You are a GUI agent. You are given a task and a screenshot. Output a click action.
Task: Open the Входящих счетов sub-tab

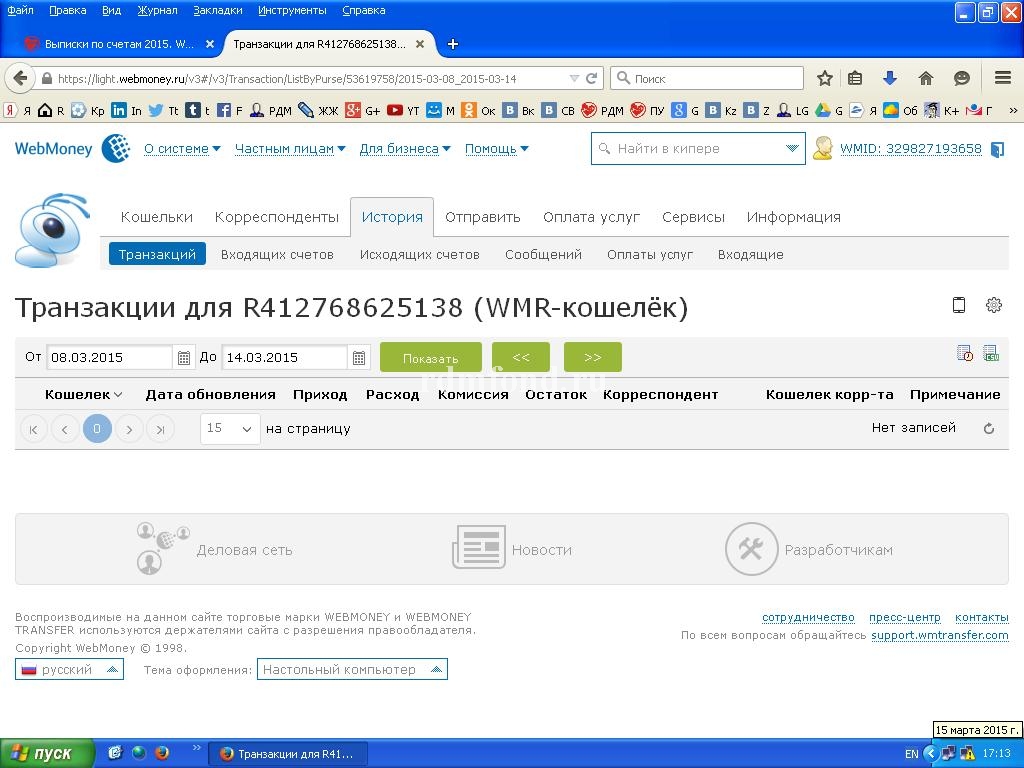point(277,255)
